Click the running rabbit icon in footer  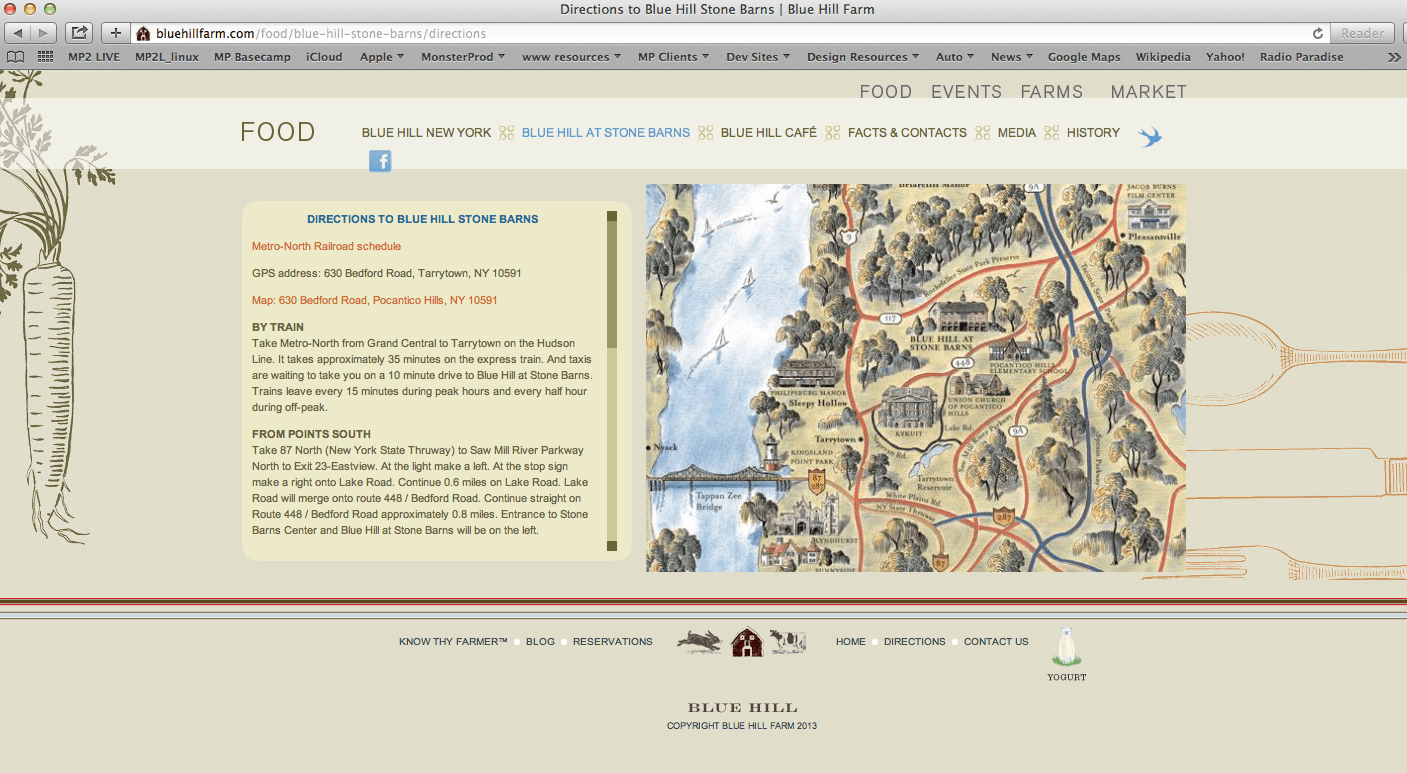point(700,642)
